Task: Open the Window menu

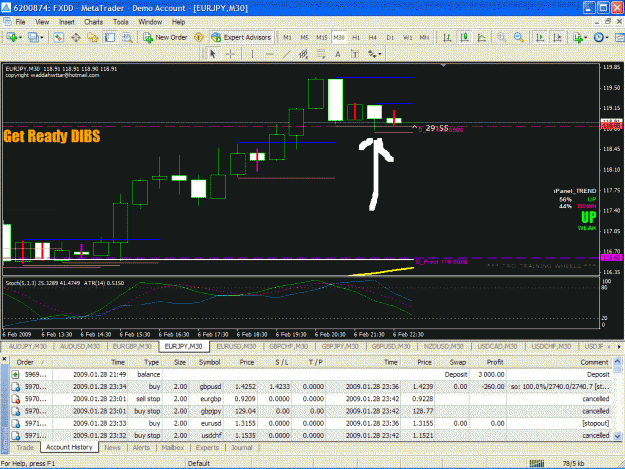Action: point(150,22)
